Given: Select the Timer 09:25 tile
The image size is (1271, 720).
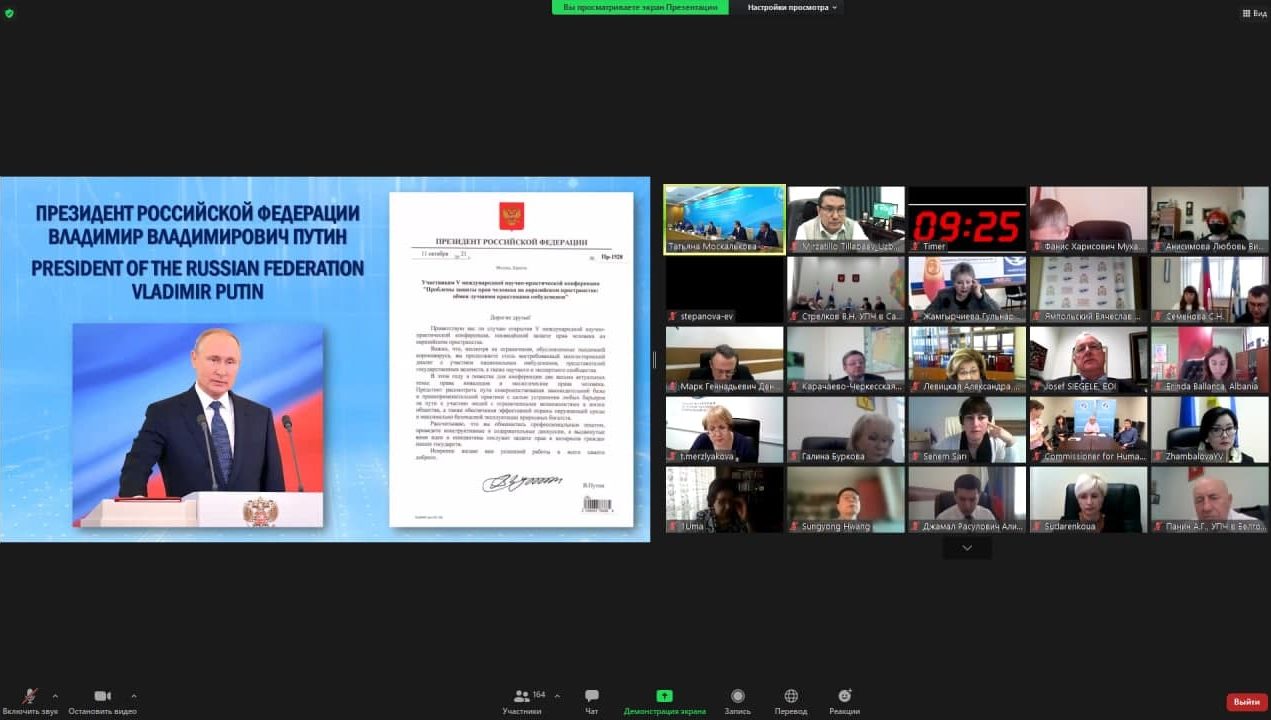Looking at the screenshot, I should pos(967,219).
